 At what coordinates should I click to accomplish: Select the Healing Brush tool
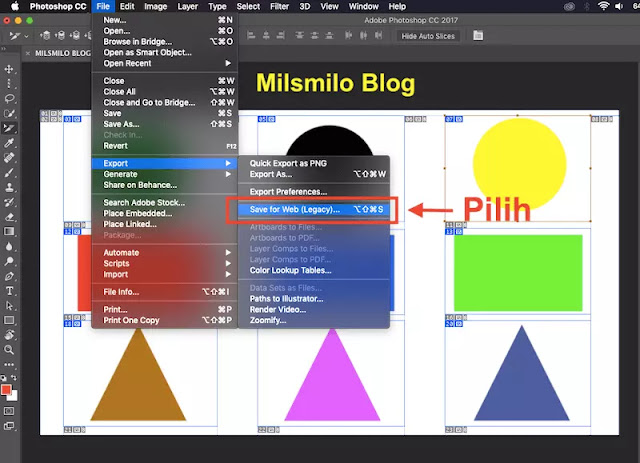point(9,158)
